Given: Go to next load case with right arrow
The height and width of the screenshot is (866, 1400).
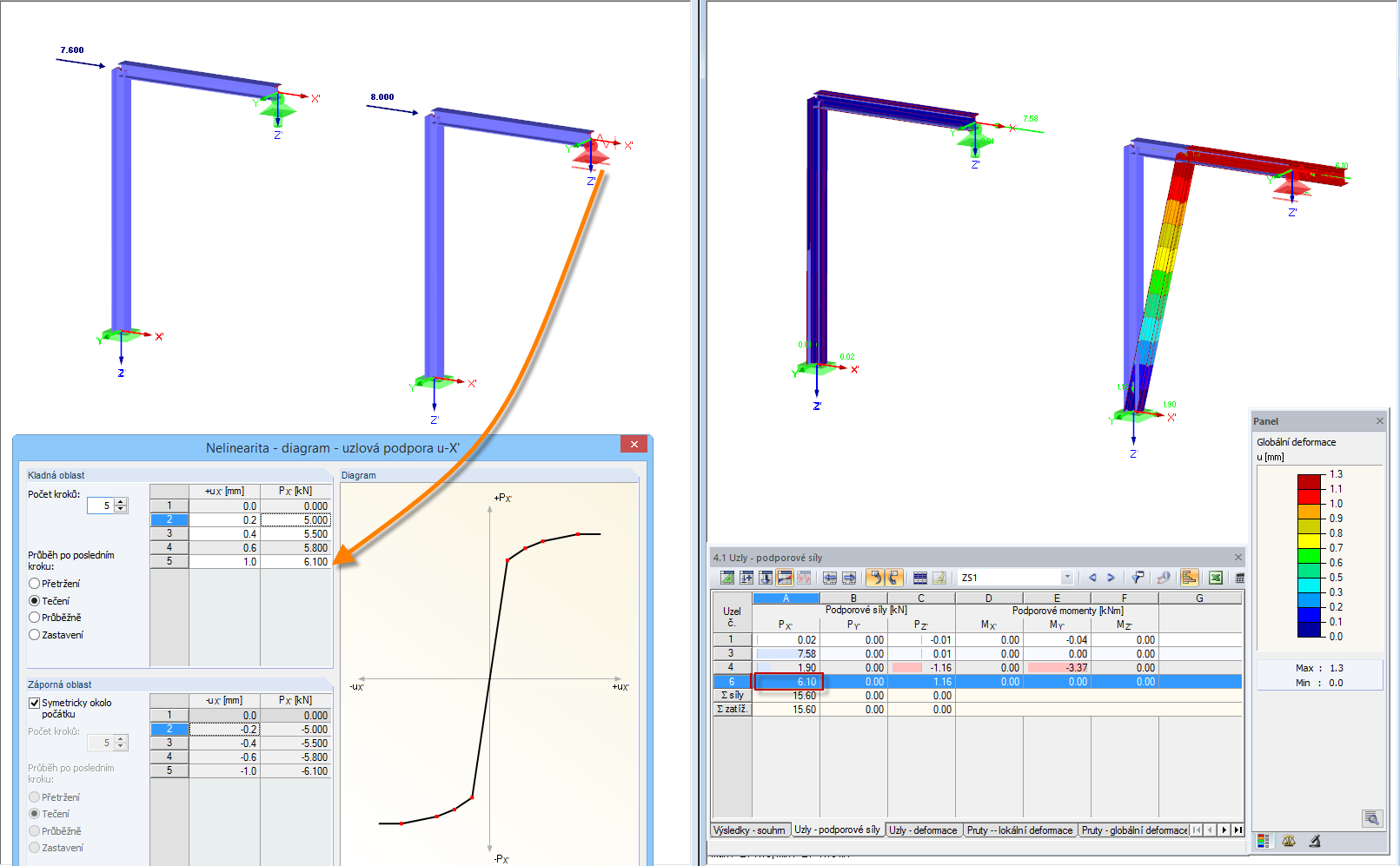Looking at the screenshot, I should [1111, 578].
